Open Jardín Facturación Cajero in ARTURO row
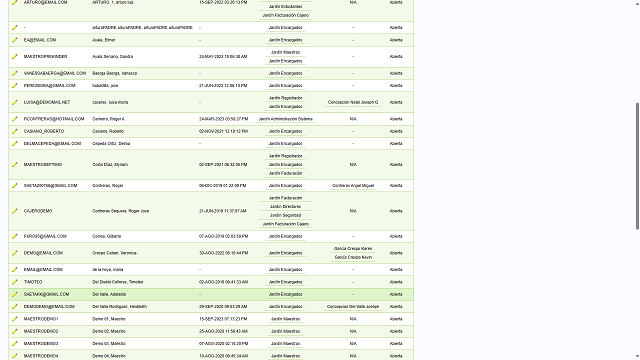Screen dimensions: 640x360 tap(285, 15)
